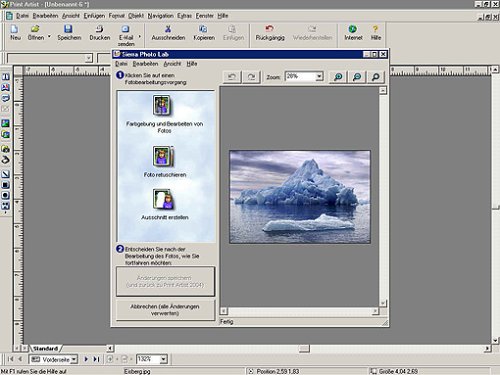Click the Photo Lab horizontal scrollbar left arrow
The image size is (500, 375).
(x=224, y=311)
